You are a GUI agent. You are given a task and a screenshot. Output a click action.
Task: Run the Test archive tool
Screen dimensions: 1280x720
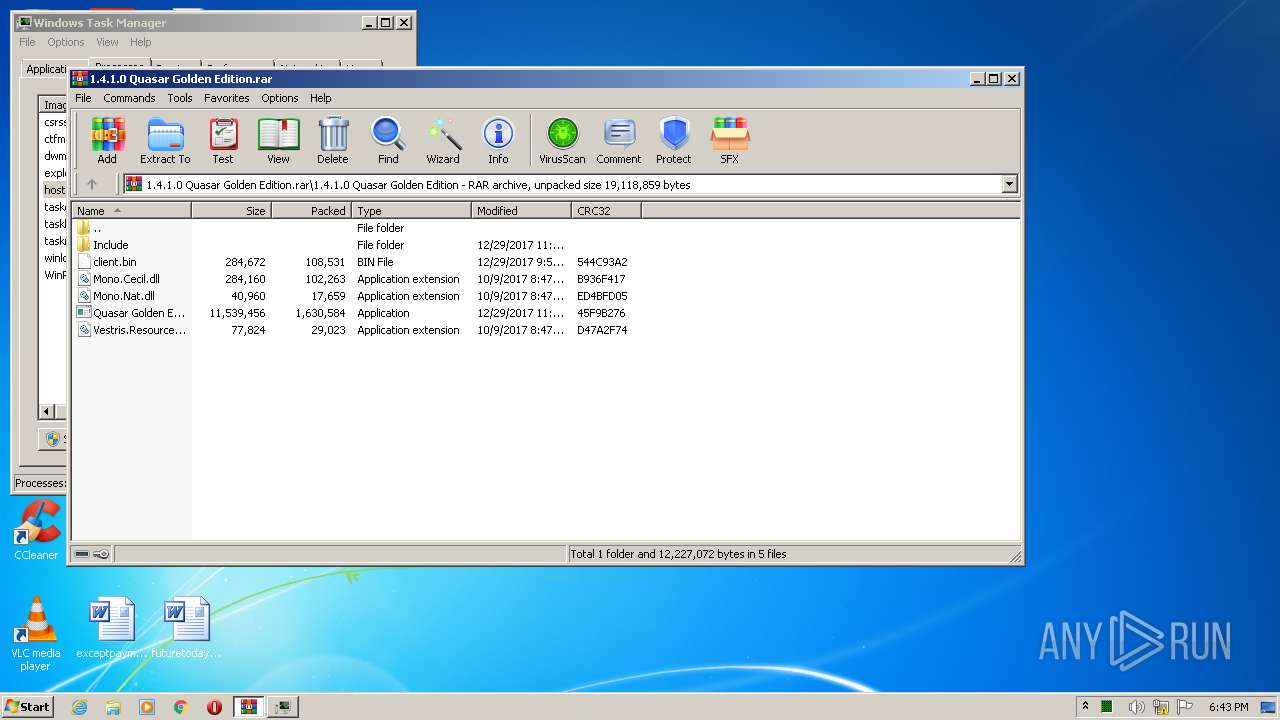click(223, 140)
